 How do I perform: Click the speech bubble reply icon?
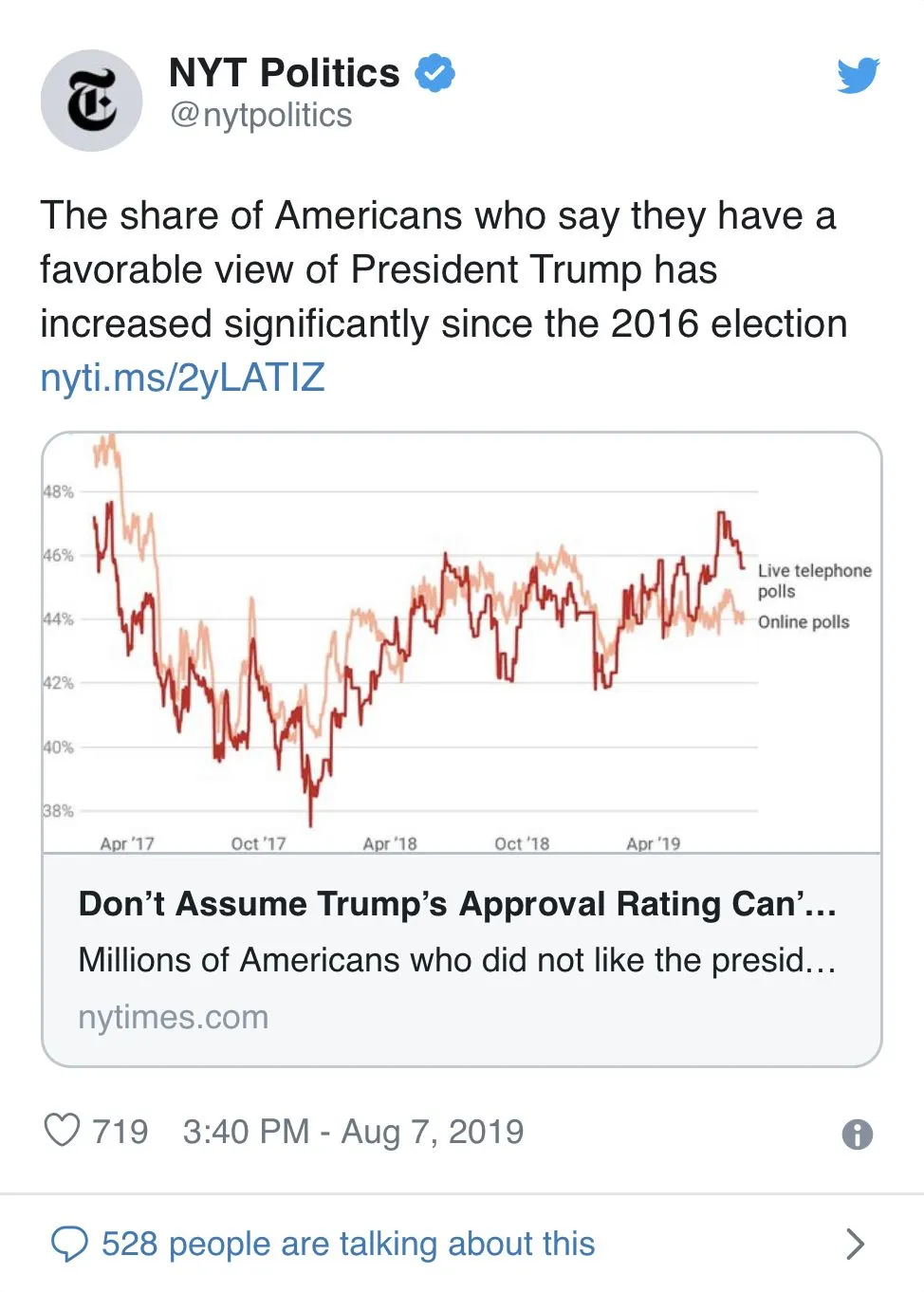click(x=69, y=1244)
